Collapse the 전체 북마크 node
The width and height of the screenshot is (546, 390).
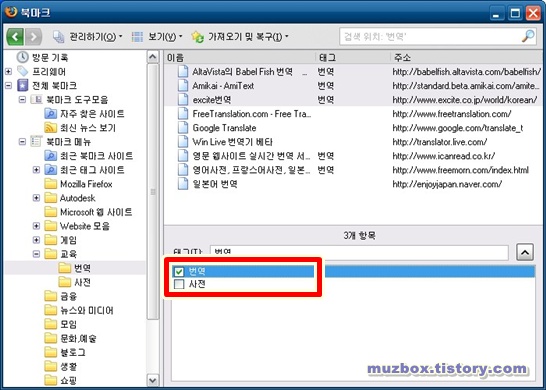(x=8, y=85)
